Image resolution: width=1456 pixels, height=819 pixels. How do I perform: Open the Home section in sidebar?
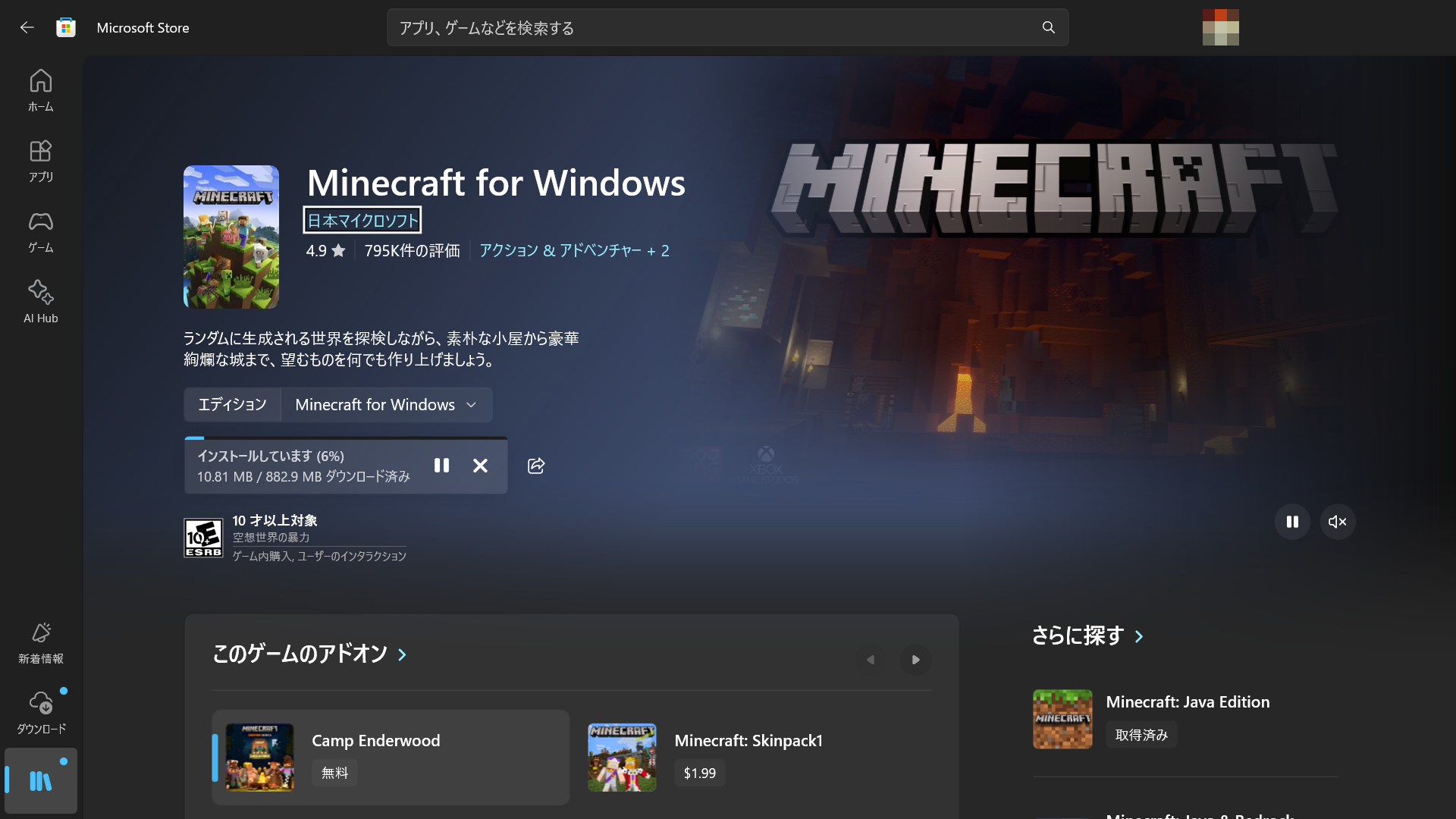(x=40, y=89)
